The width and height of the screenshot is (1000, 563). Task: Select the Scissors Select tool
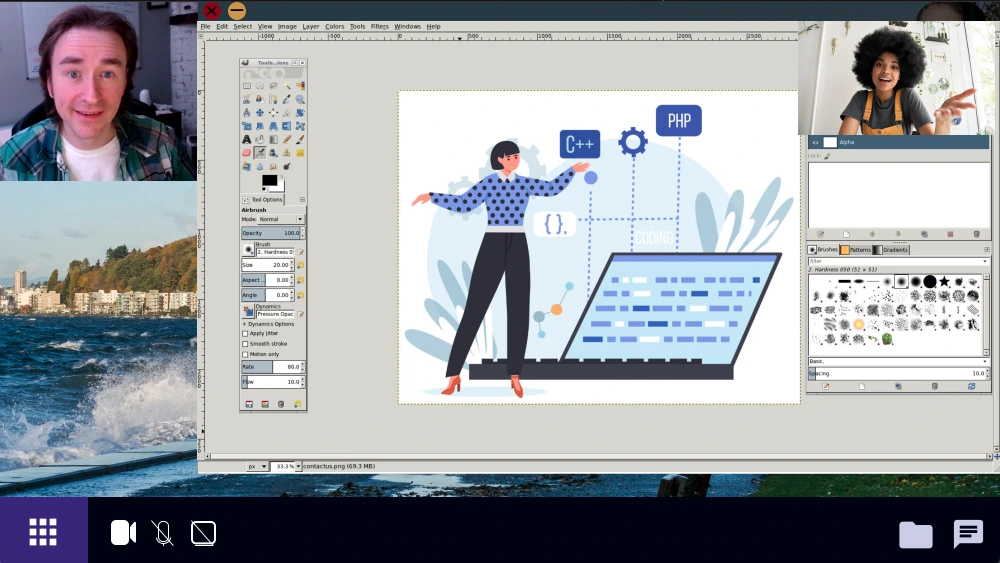pos(247,99)
